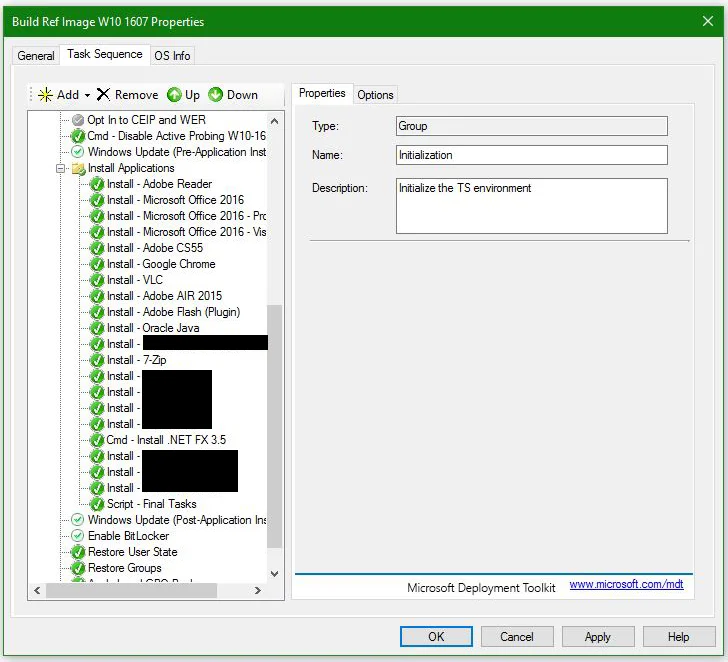Select 'Opt In to CEIP and WER' text
The height and width of the screenshot is (662, 728).
pyautogui.click(x=147, y=120)
